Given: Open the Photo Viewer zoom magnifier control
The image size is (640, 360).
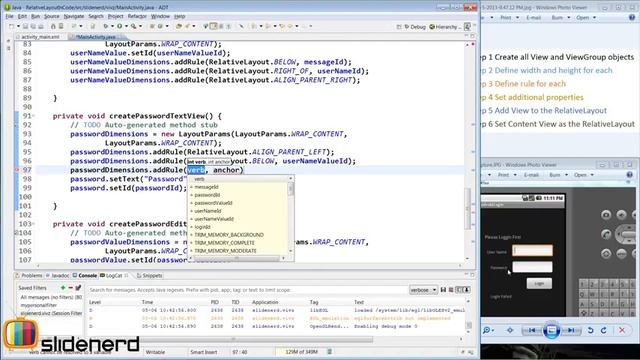Looking at the screenshot, I should (488, 330).
